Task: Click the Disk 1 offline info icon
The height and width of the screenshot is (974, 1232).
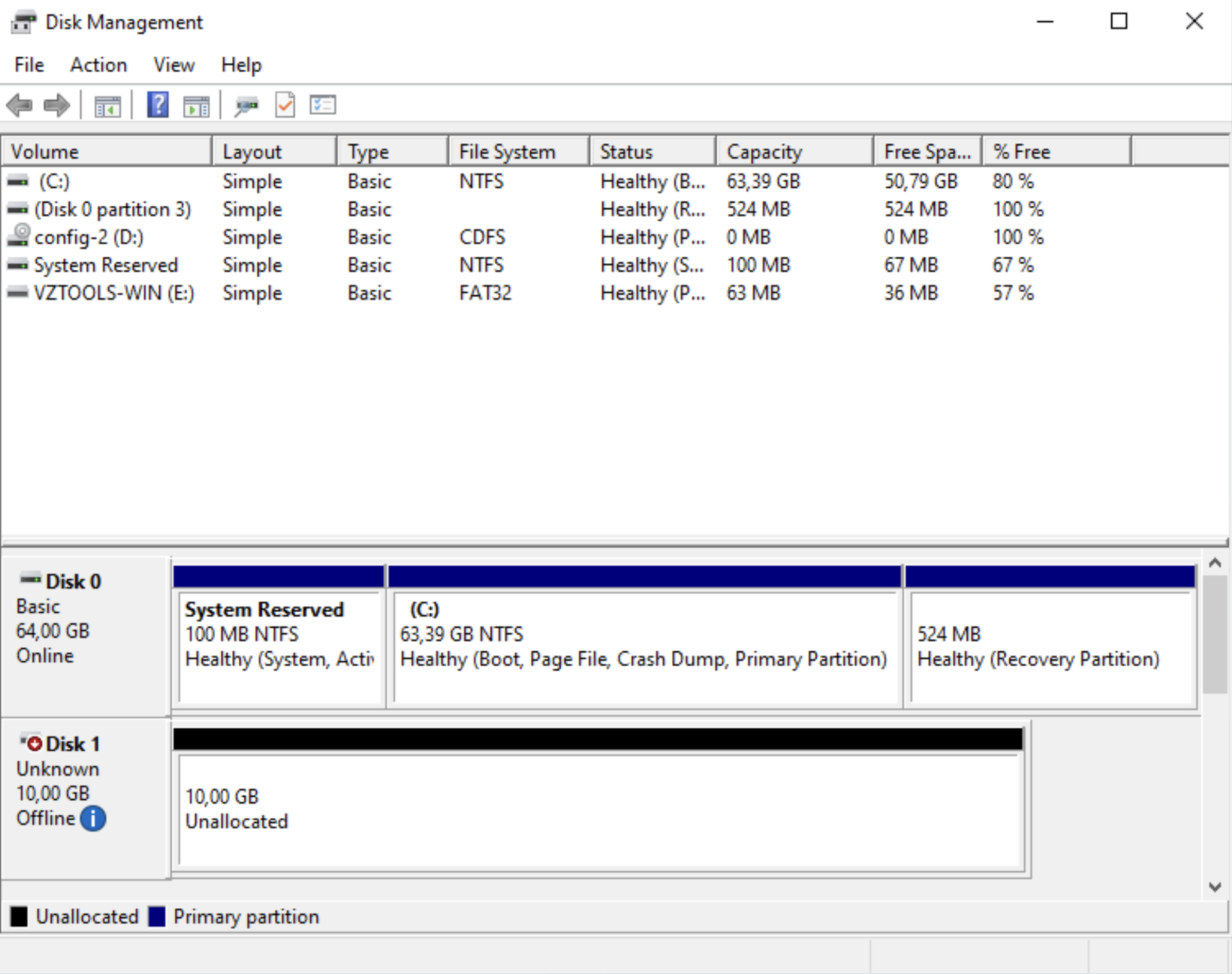Action: (94, 819)
